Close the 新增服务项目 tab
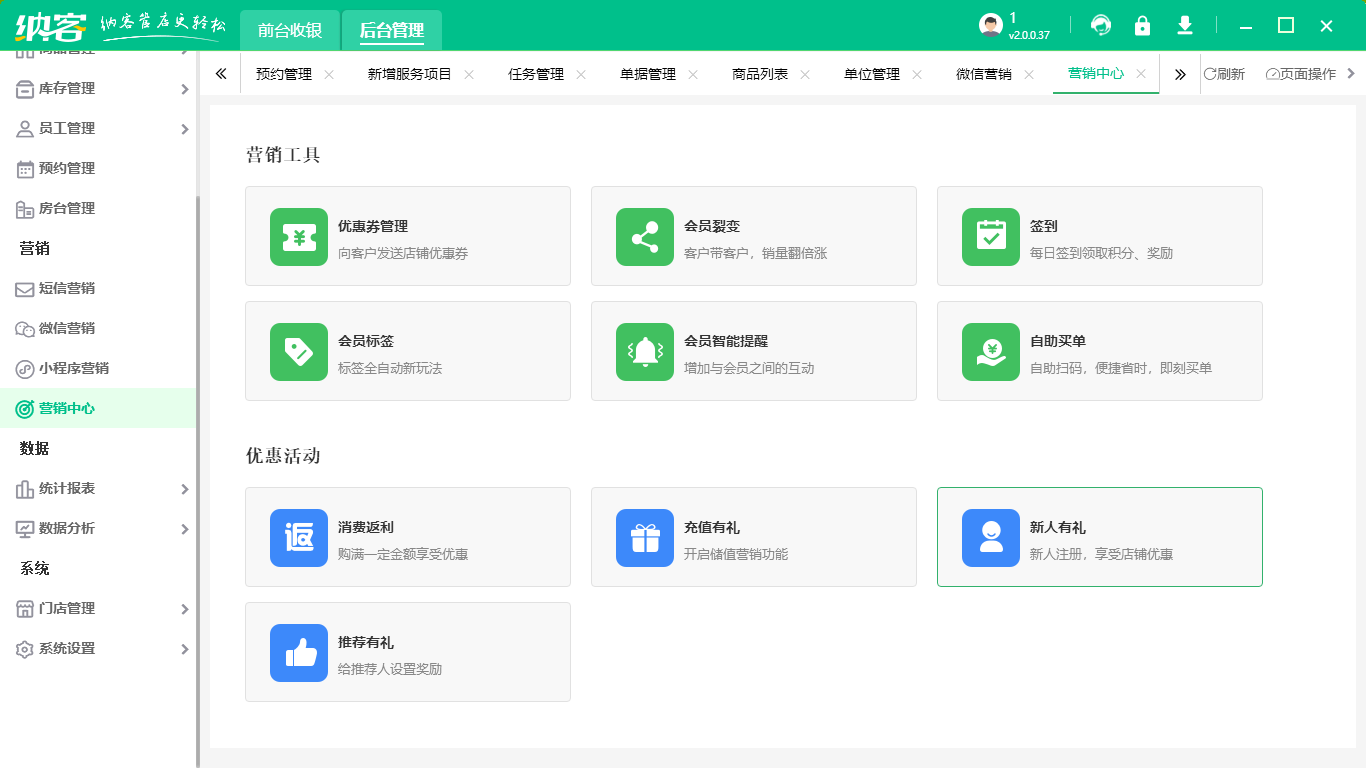1366x768 pixels. pyautogui.click(x=469, y=75)
